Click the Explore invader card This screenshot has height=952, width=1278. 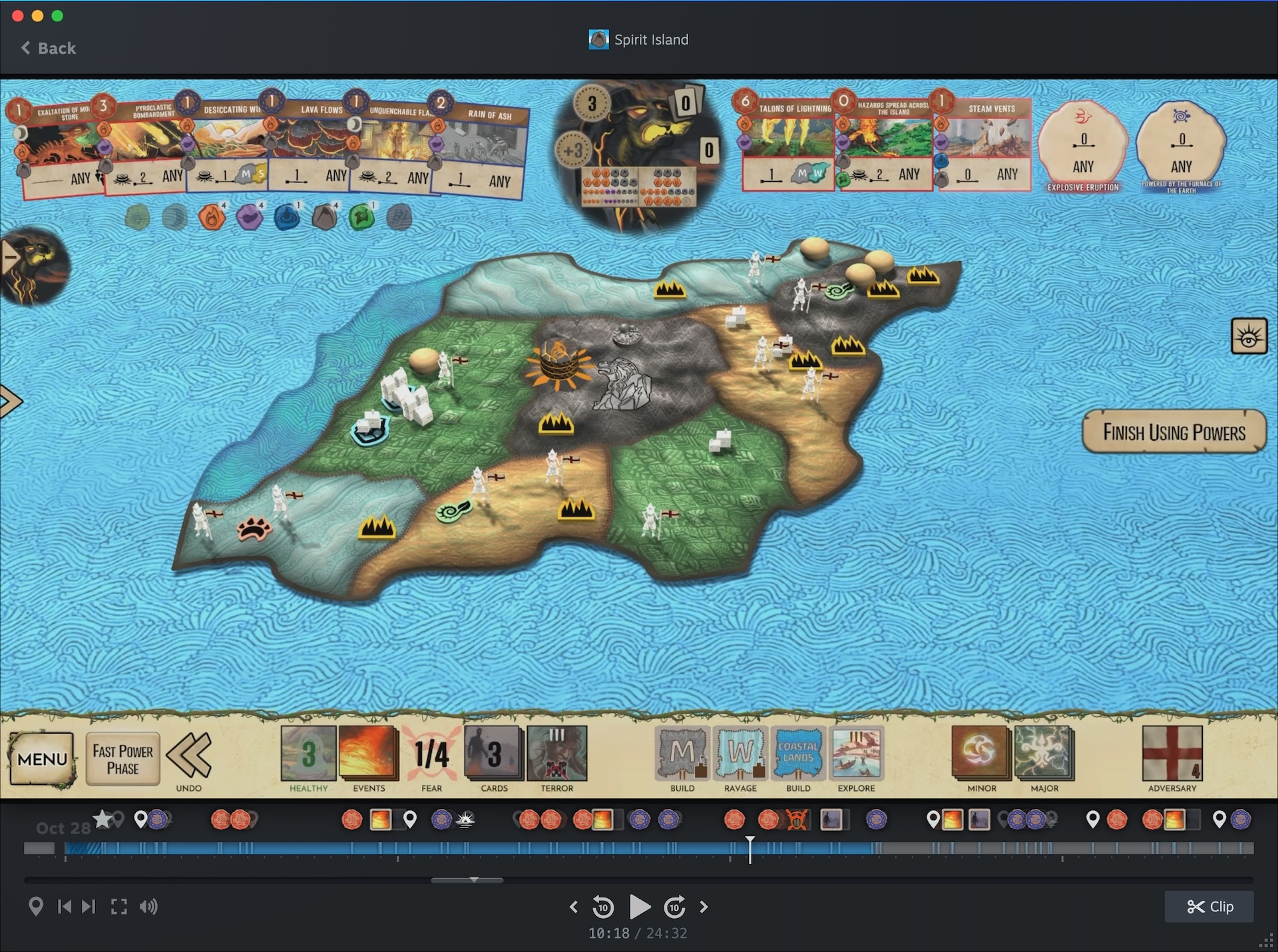[856, 754]
